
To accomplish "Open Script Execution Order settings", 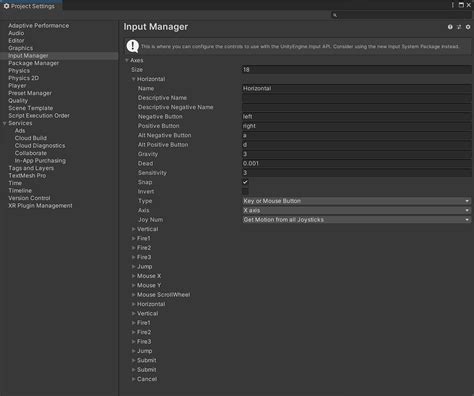I will pos(39,116).
